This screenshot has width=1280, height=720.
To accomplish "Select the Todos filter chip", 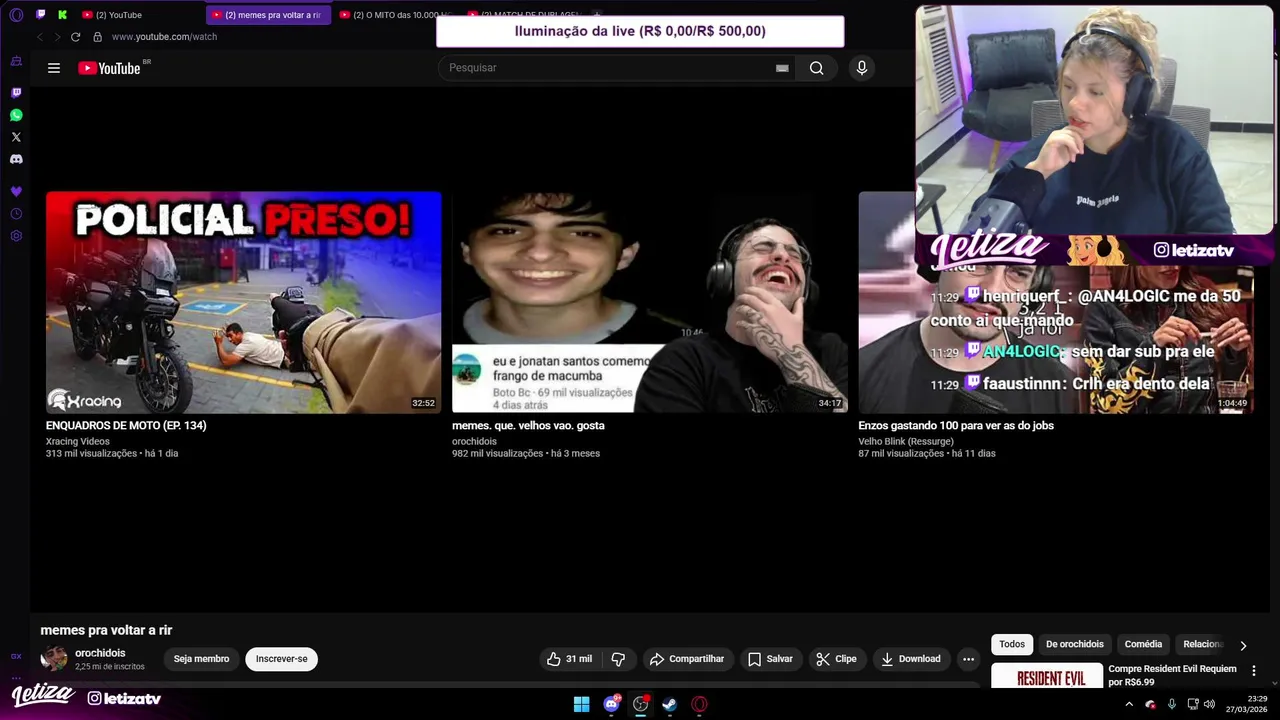I will 1012,645.
